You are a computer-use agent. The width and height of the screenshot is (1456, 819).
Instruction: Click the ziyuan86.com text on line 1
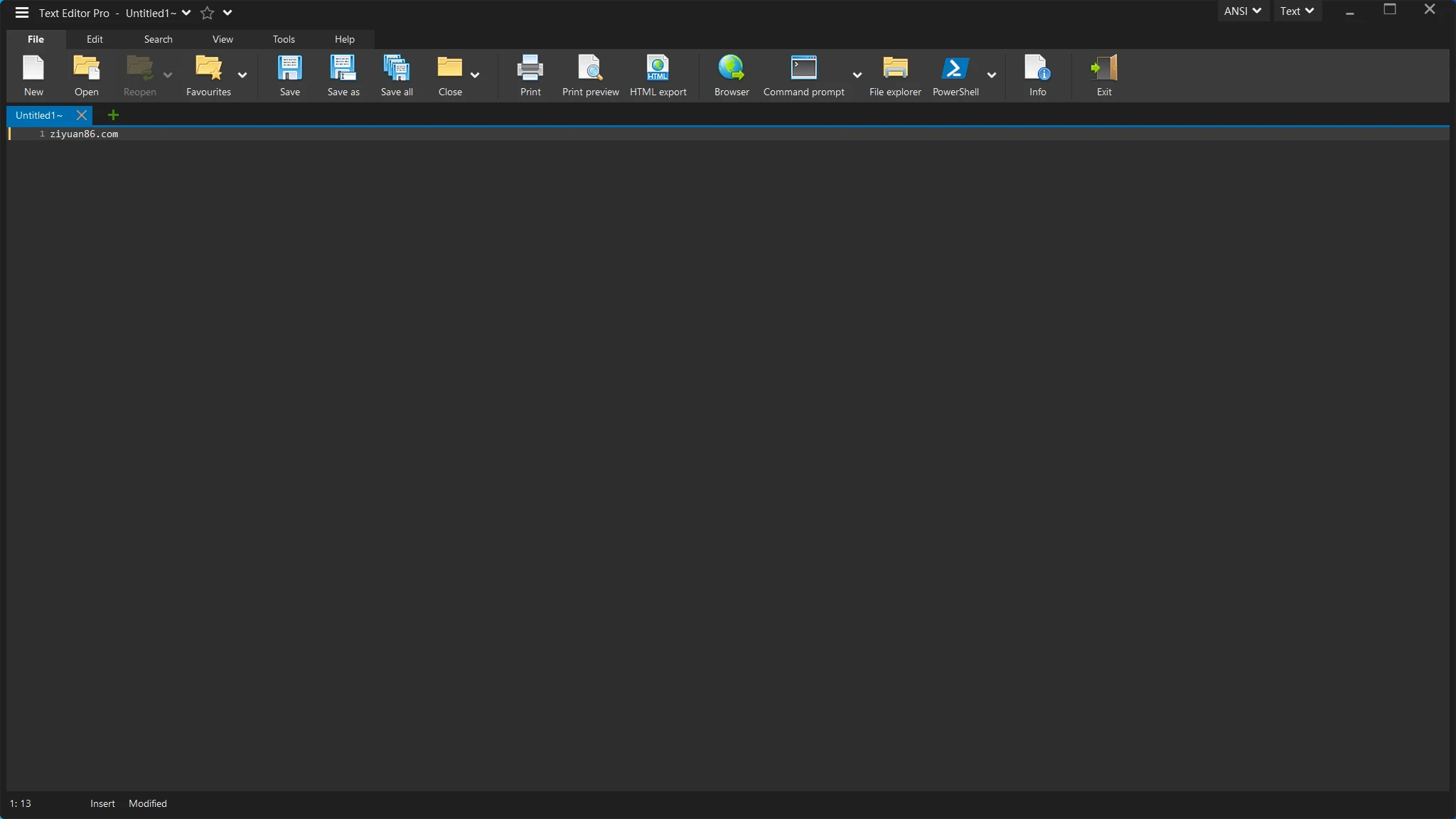tap(83, 134)
